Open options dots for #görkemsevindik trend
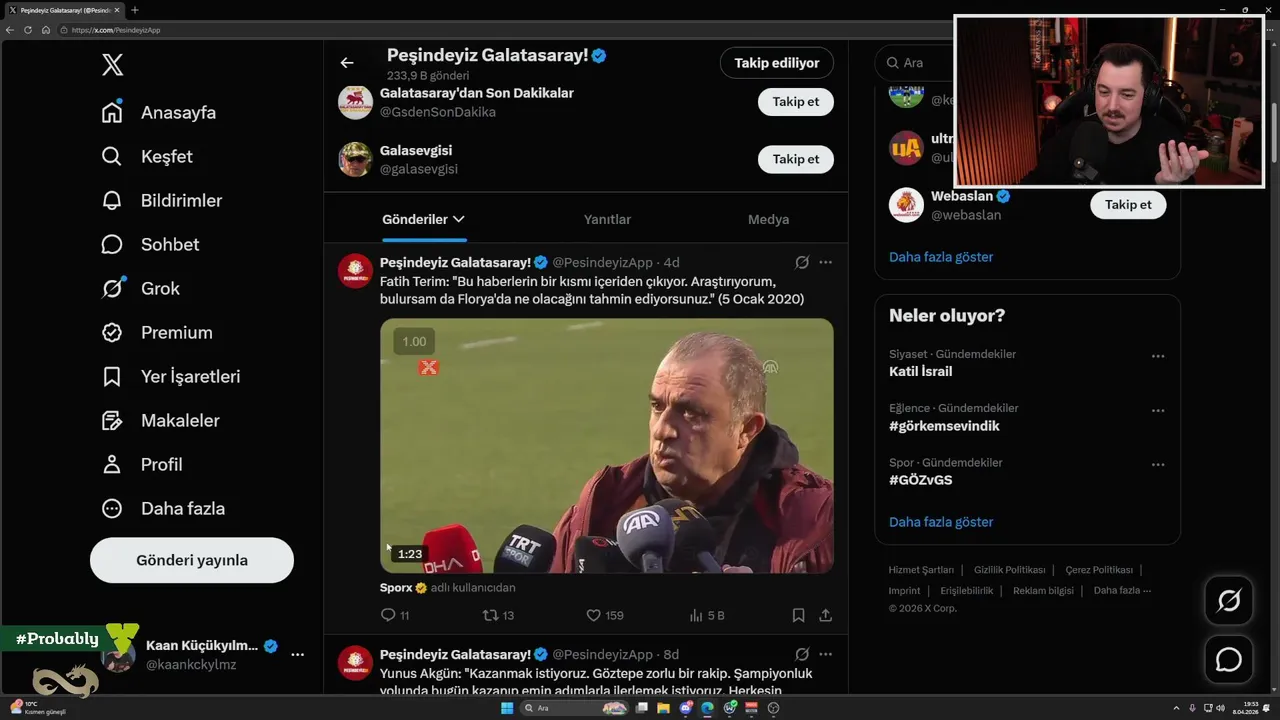 pos(1158,410)
